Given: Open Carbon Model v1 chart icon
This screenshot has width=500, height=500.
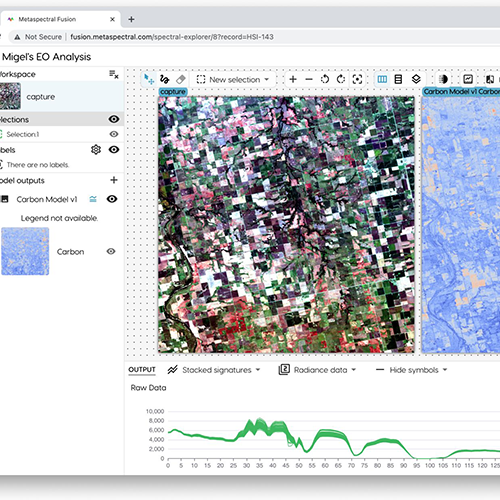Looking at the screenshot, I should click(x=93, y=199).
